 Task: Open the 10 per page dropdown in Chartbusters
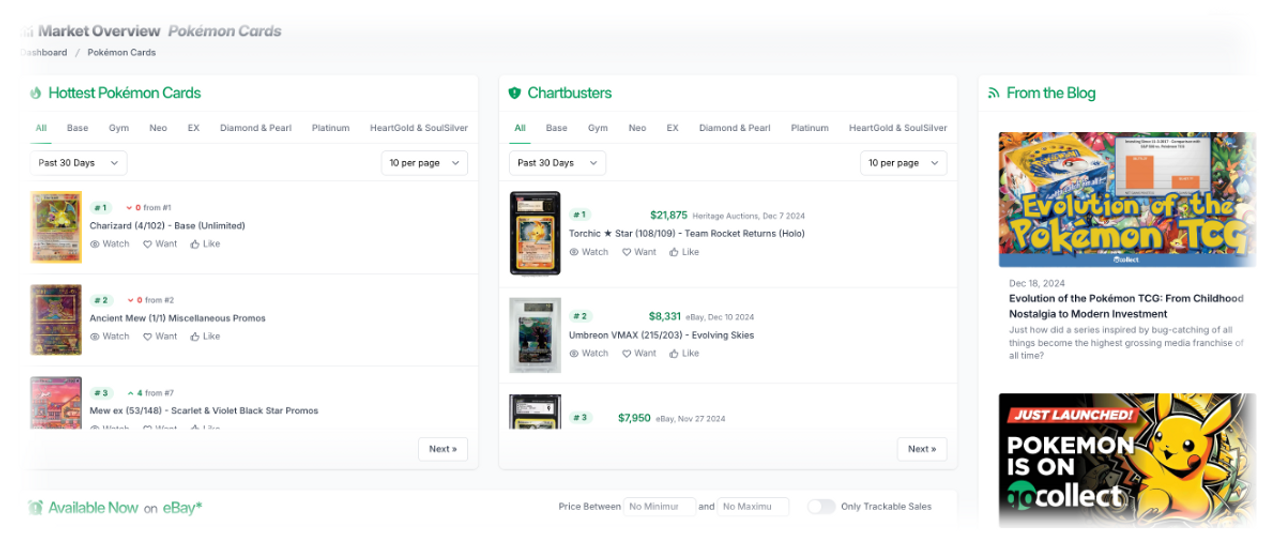(x=903, y=163)
